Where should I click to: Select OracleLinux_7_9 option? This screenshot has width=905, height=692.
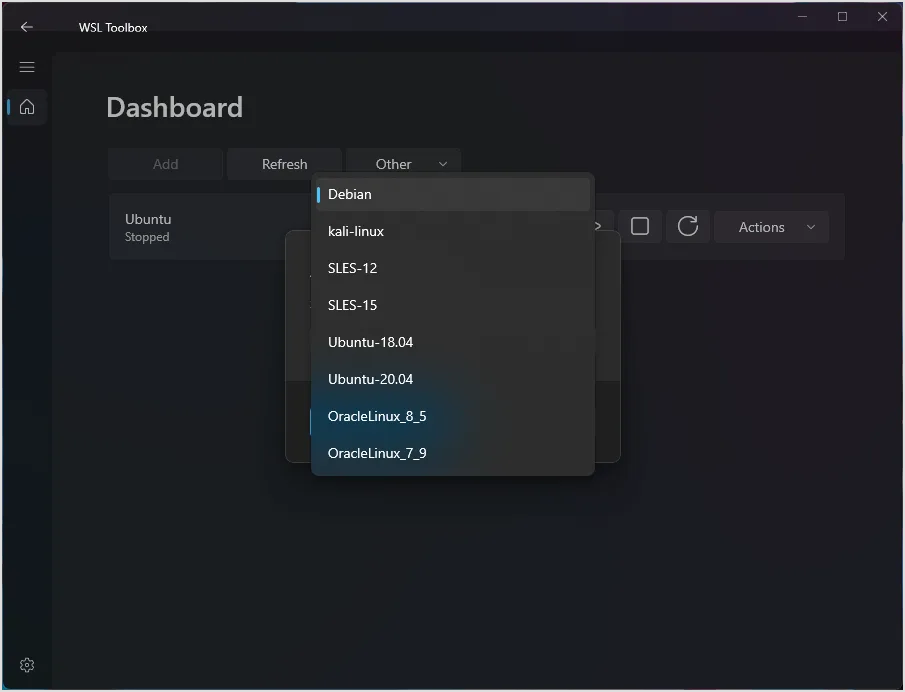(x=452, y=453)
